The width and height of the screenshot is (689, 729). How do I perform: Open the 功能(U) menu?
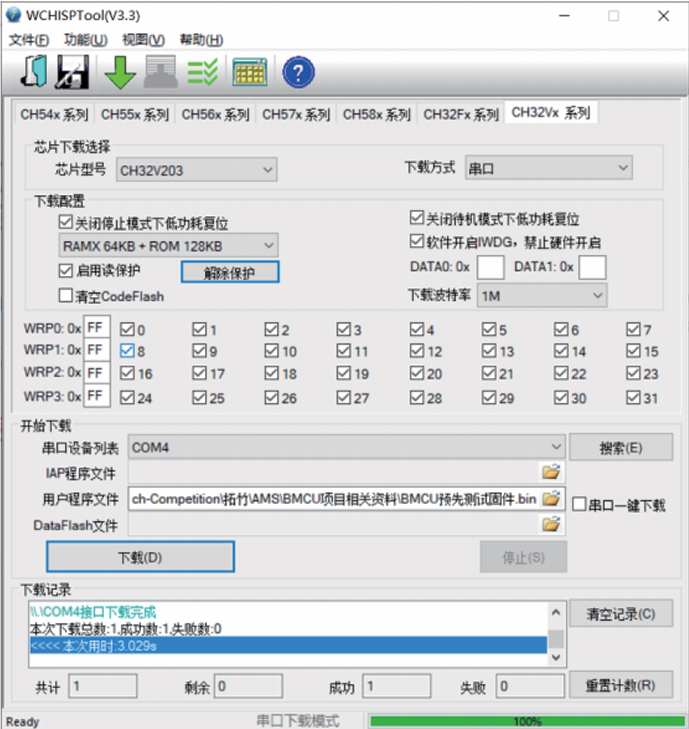86,40
